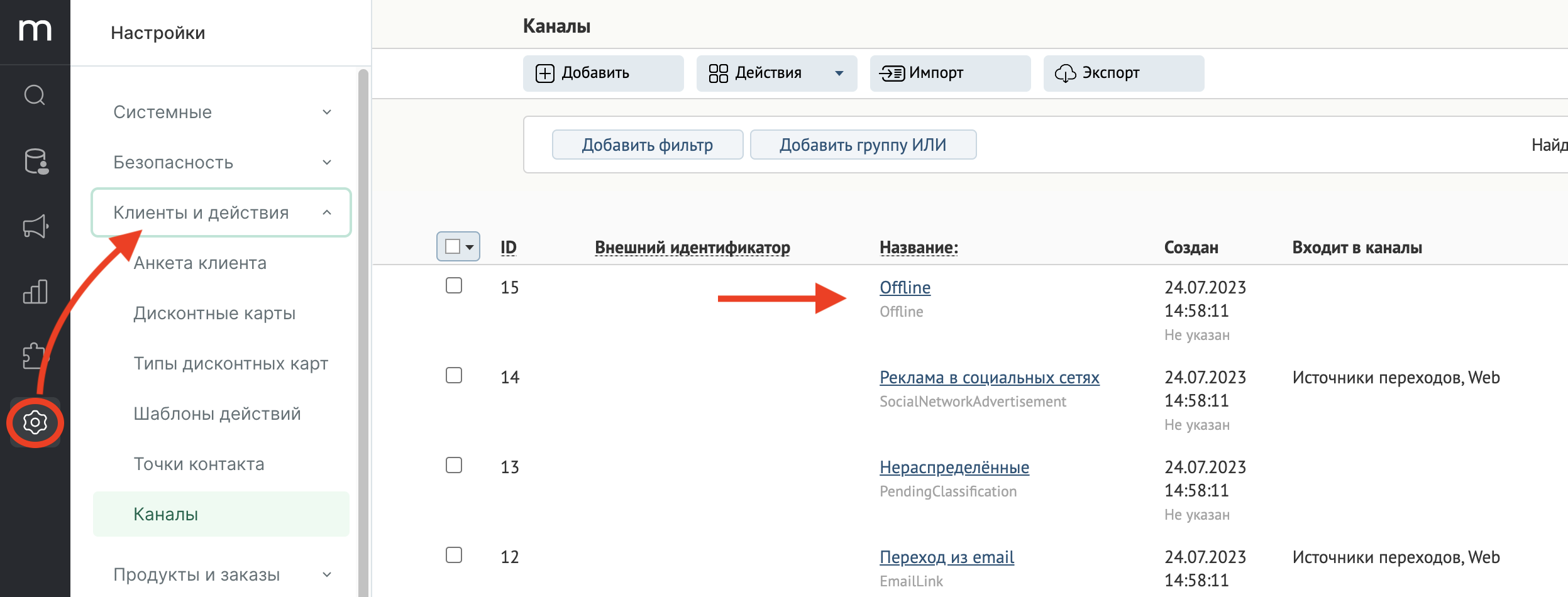Sort by the ID column header
The height and width of the screenshot is (597, 1568).
(x=509, y=247)
